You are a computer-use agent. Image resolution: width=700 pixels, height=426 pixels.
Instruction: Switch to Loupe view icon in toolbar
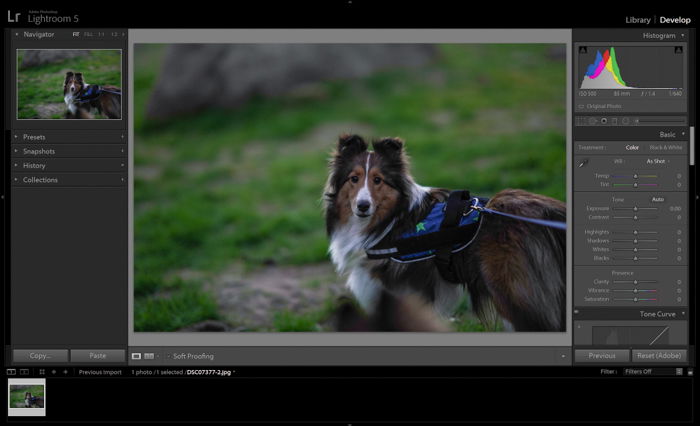point(136,356)
